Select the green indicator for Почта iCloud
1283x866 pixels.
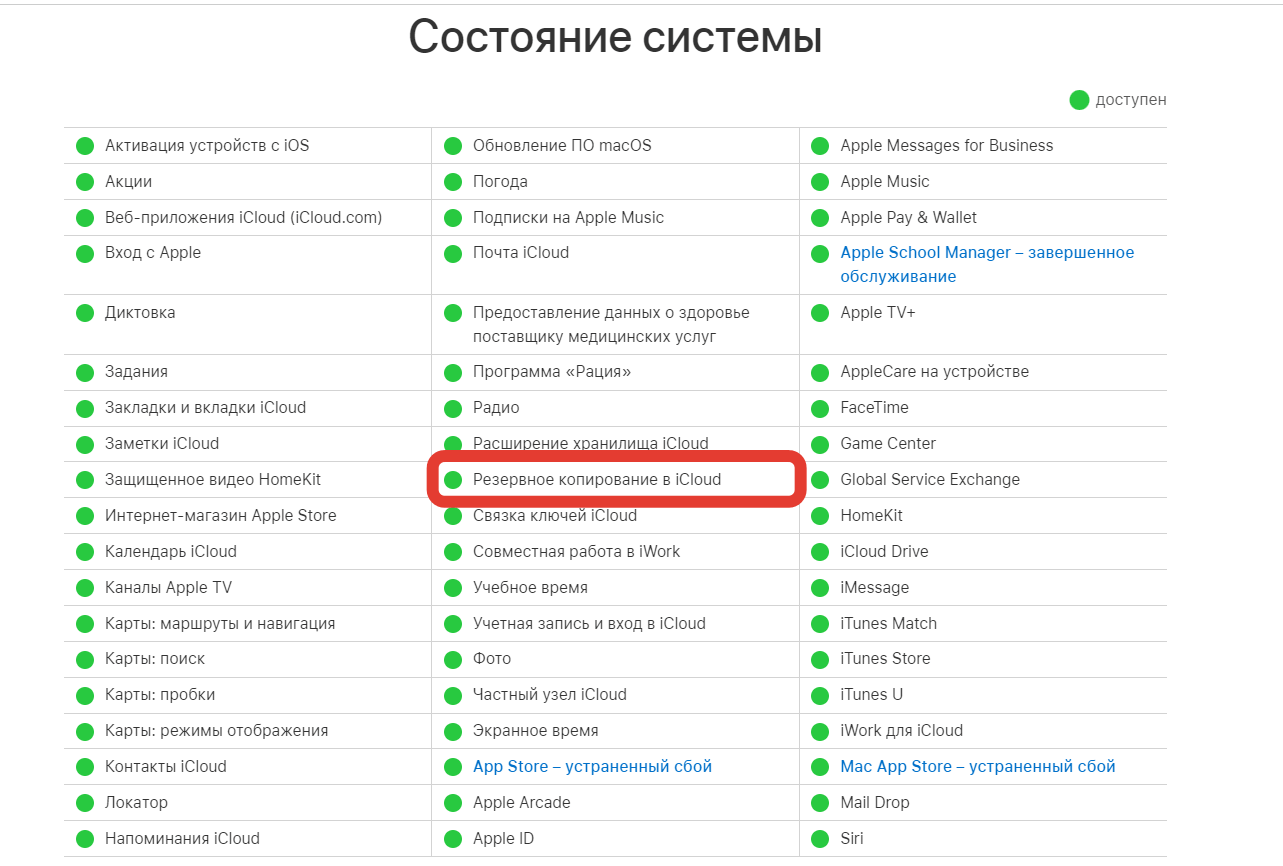452,253
